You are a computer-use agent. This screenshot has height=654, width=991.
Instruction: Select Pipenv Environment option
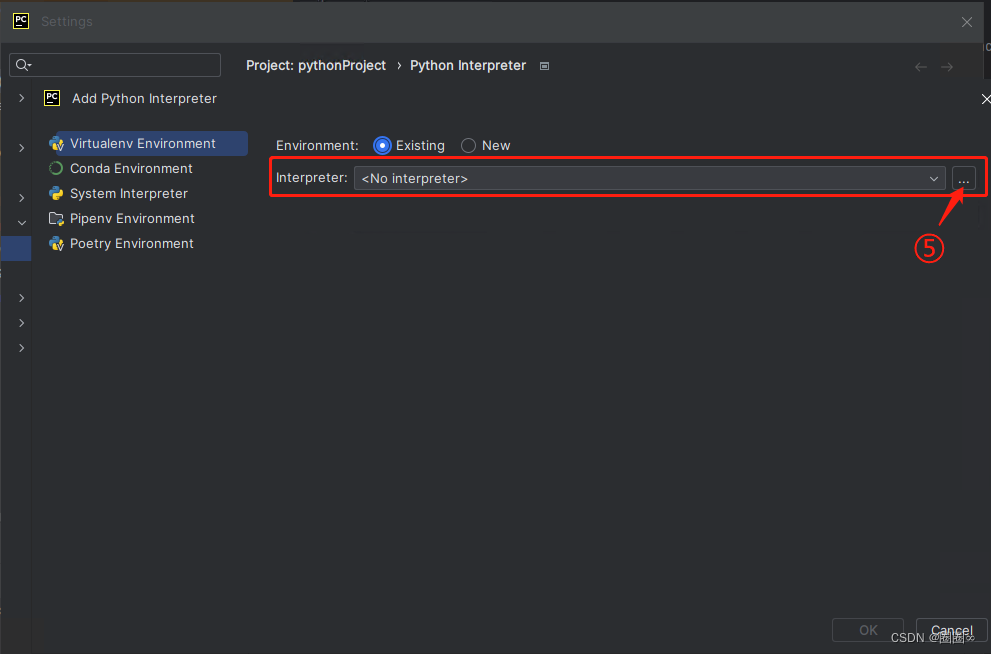pos(132,219)
